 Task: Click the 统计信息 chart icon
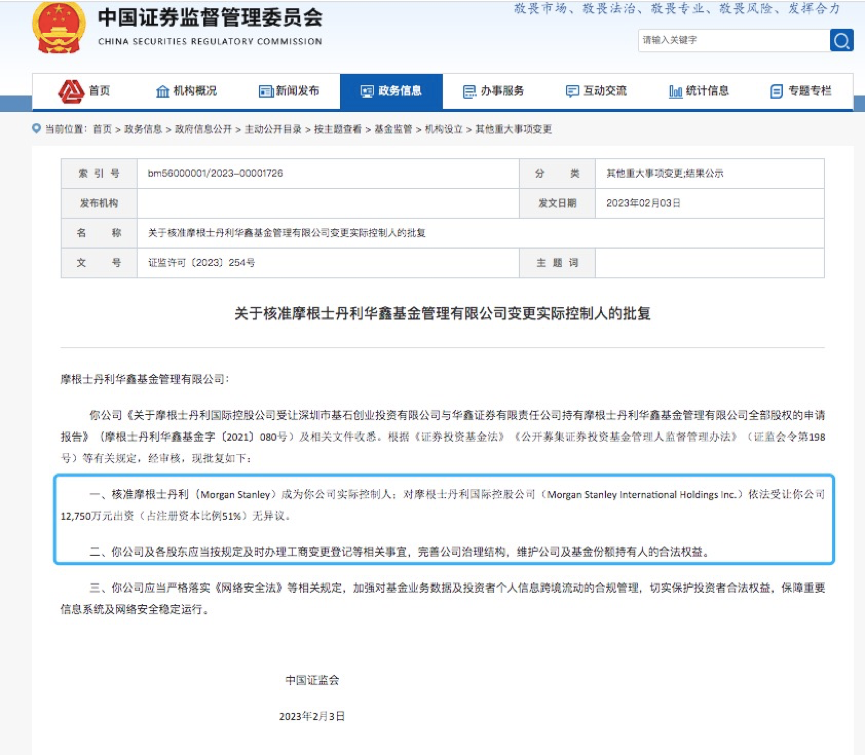tap(675, 91)
